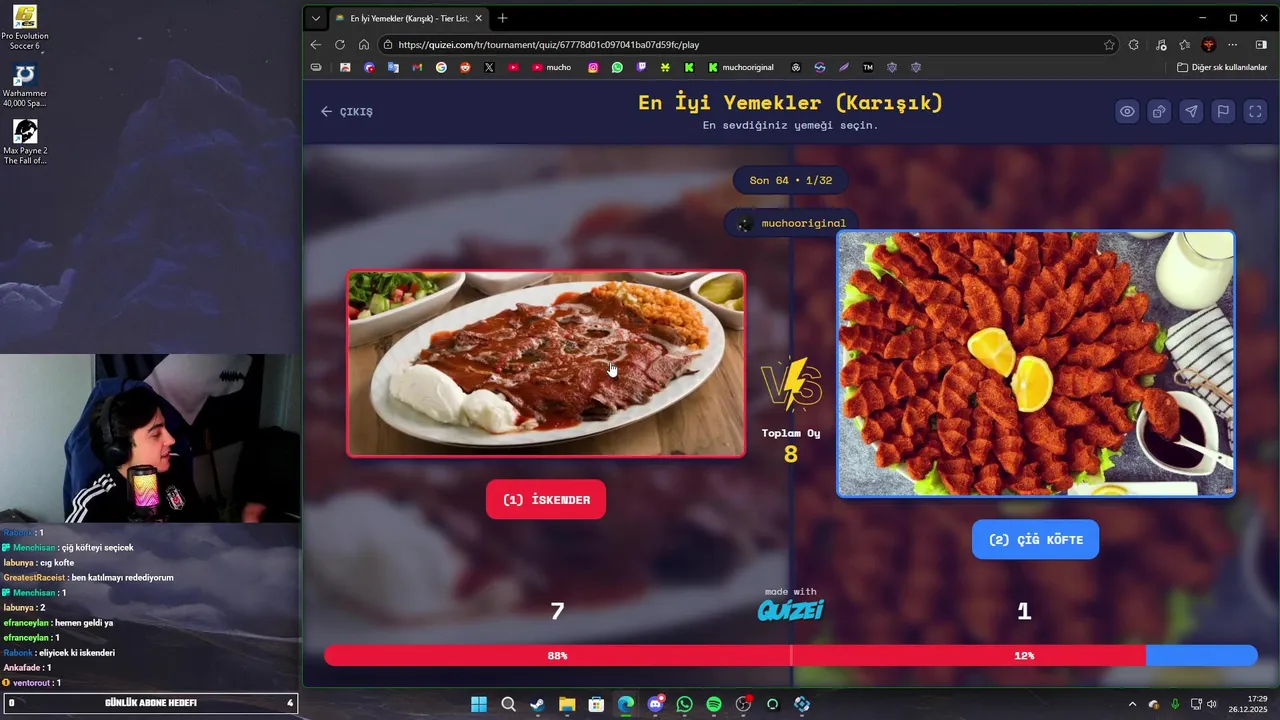Open the Twitch bookmark
1280x720 pixels.
coord(641,68)
